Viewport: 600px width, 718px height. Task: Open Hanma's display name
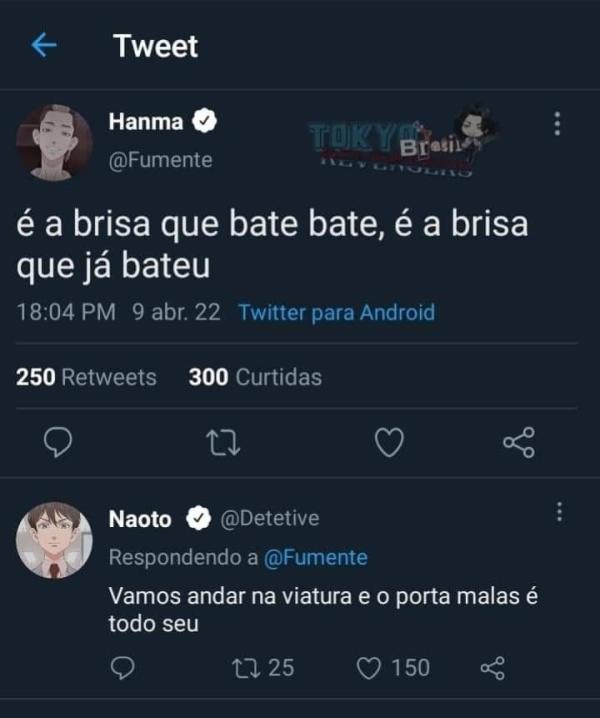[x=146, y=122]
